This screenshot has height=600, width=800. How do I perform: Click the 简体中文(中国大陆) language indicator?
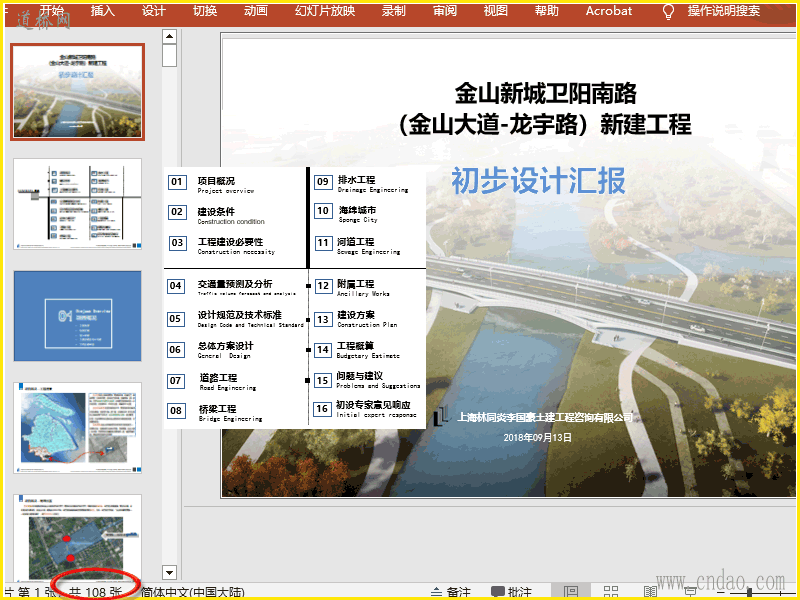click(x=192, y=592)
